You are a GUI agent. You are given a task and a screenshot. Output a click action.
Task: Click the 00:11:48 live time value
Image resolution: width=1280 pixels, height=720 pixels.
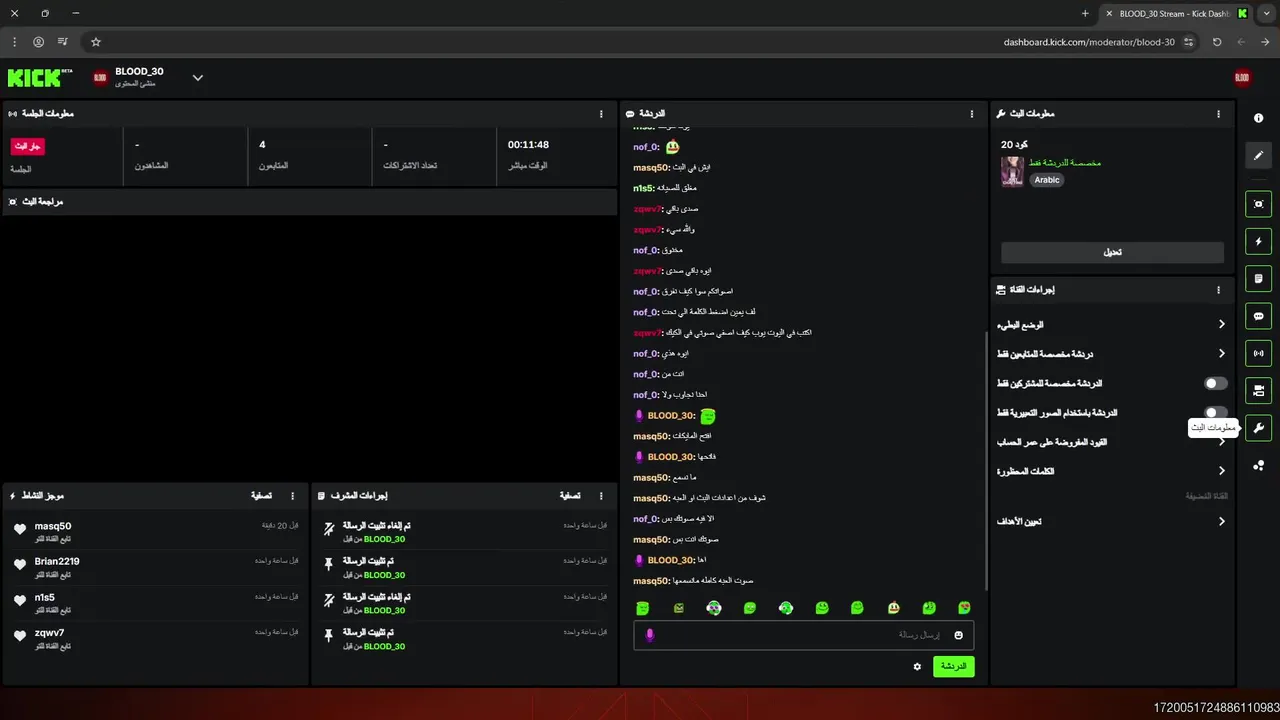(528, 145)
